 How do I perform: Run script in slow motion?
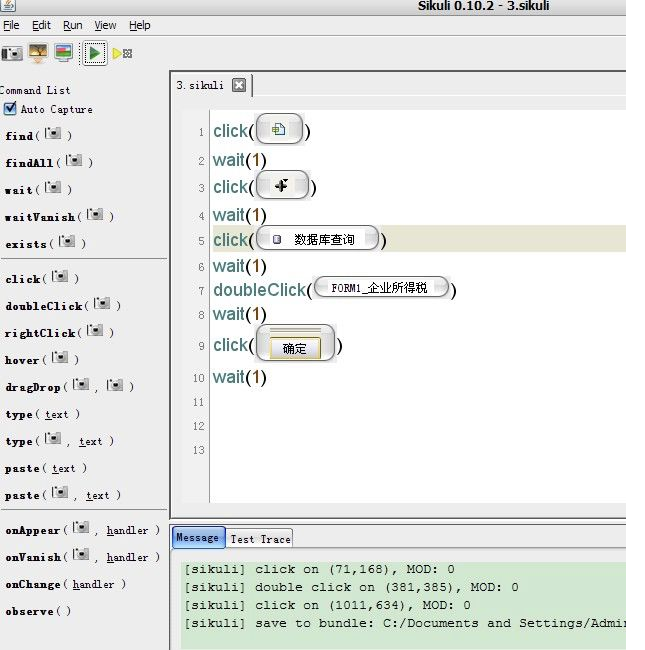122,53
